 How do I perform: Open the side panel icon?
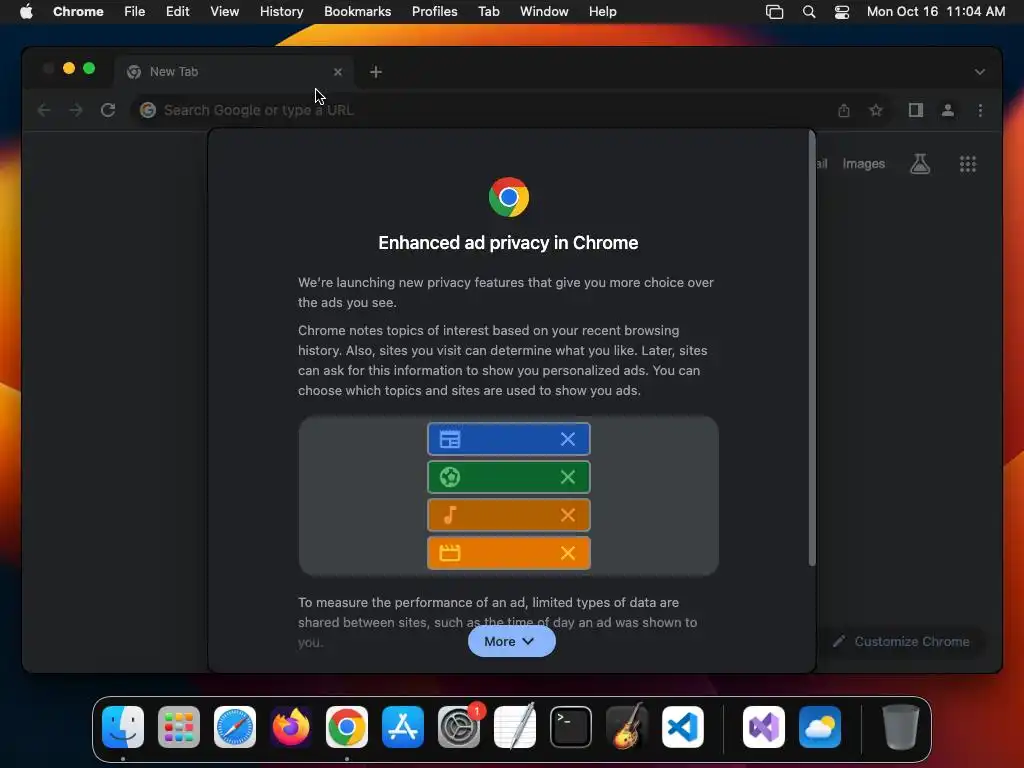pos(916,110)
